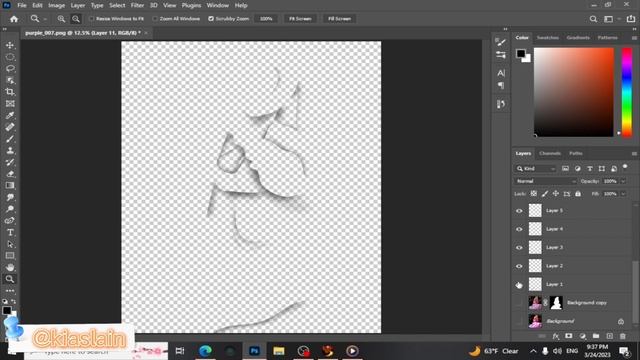Select the Crop tool

click(10, 92)
